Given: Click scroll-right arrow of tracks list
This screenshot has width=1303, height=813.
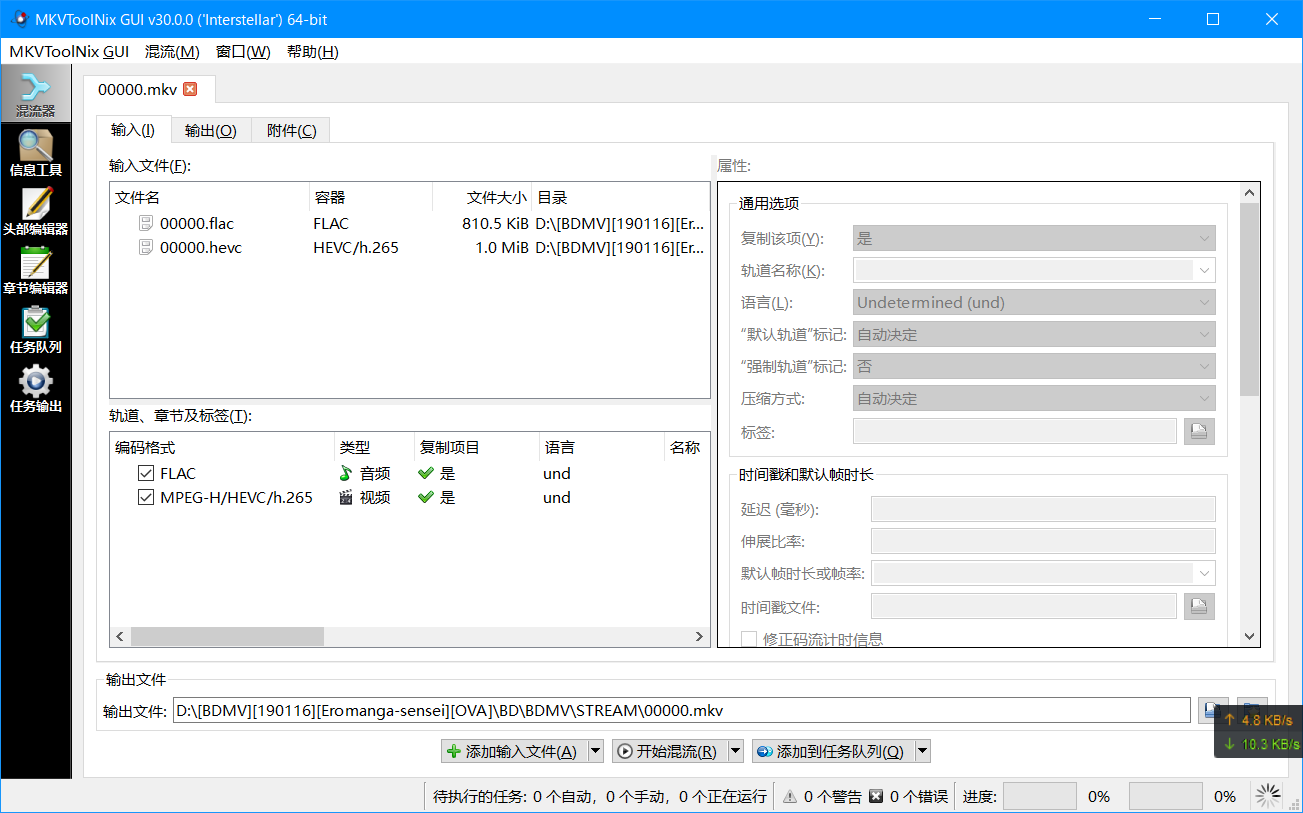Looking at the screenshot, I should pos(700,636).
